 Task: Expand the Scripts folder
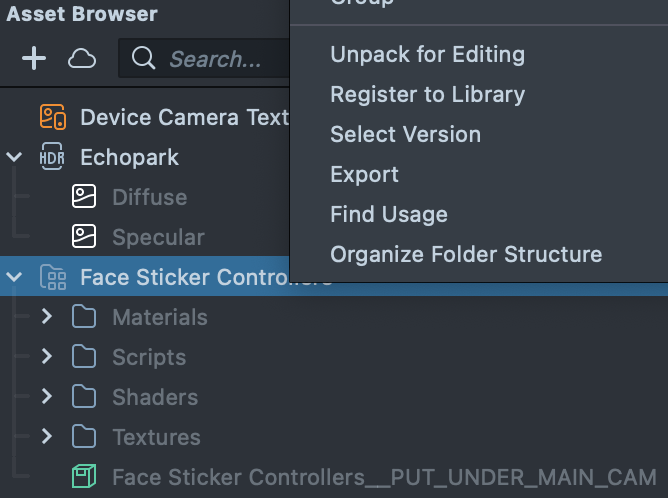[x=46, y=357]
